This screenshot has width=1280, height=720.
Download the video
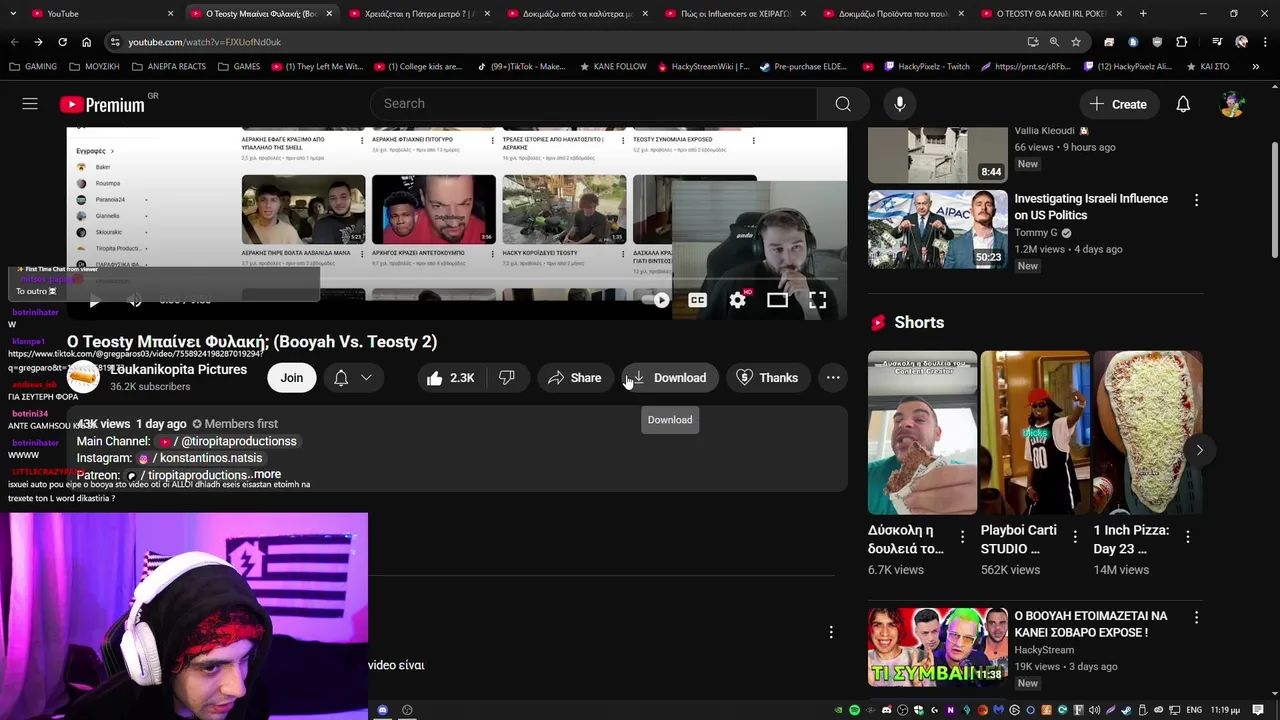coord(669,378)
